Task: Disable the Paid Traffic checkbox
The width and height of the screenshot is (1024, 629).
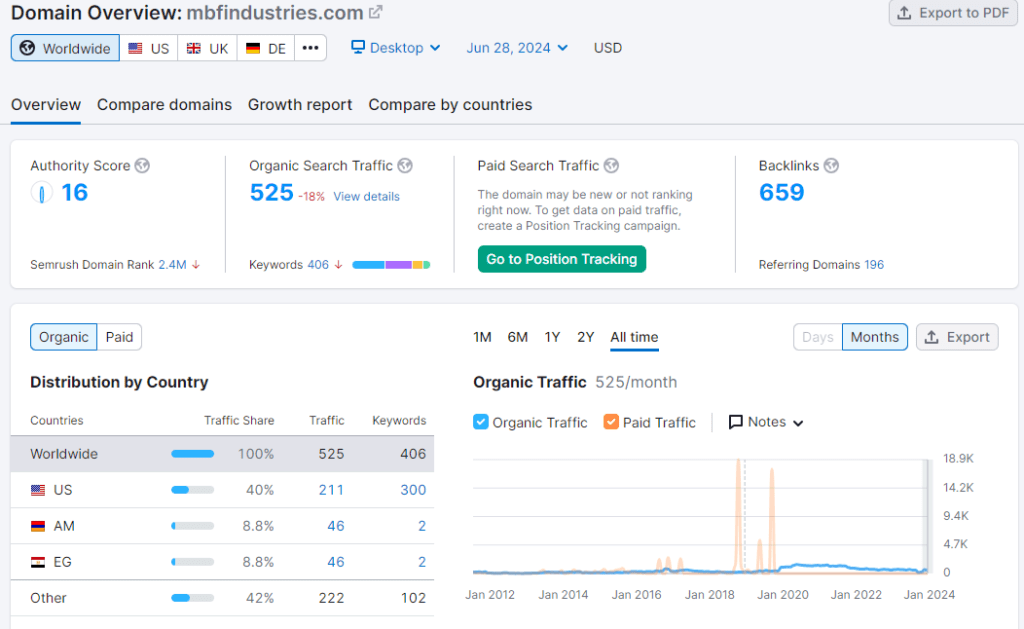Action: pyautogui.click(x=611, y=422)
